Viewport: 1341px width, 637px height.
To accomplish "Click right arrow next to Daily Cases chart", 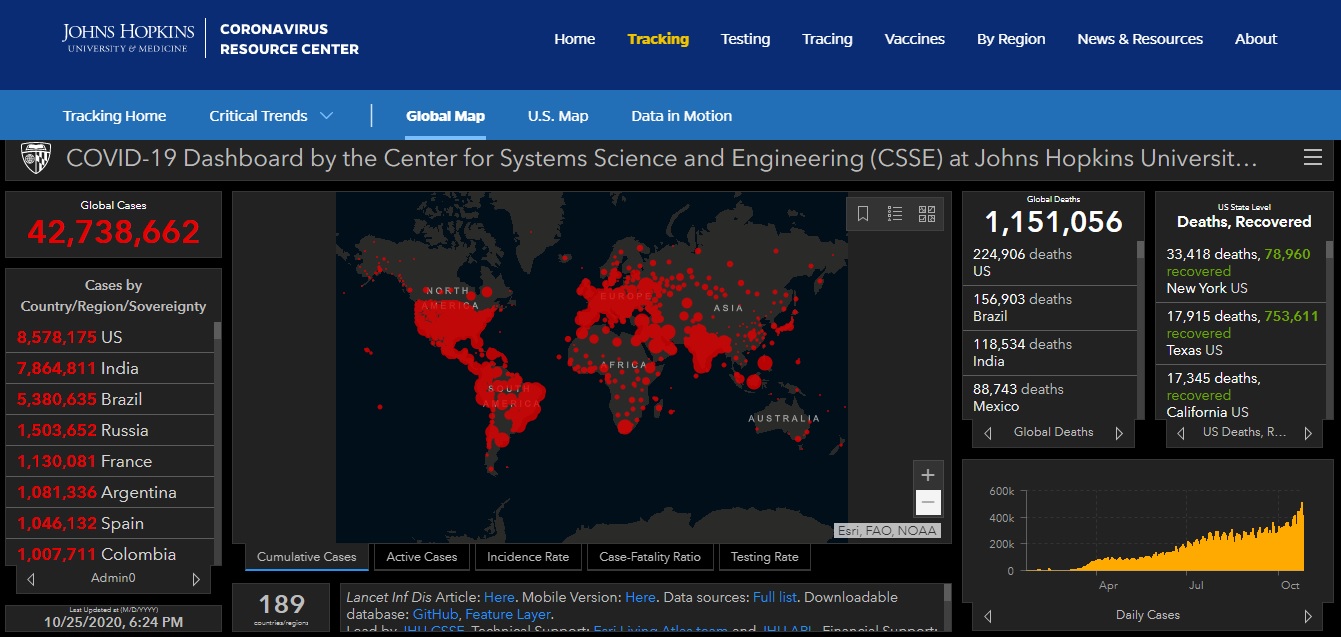I will 1308,615.
